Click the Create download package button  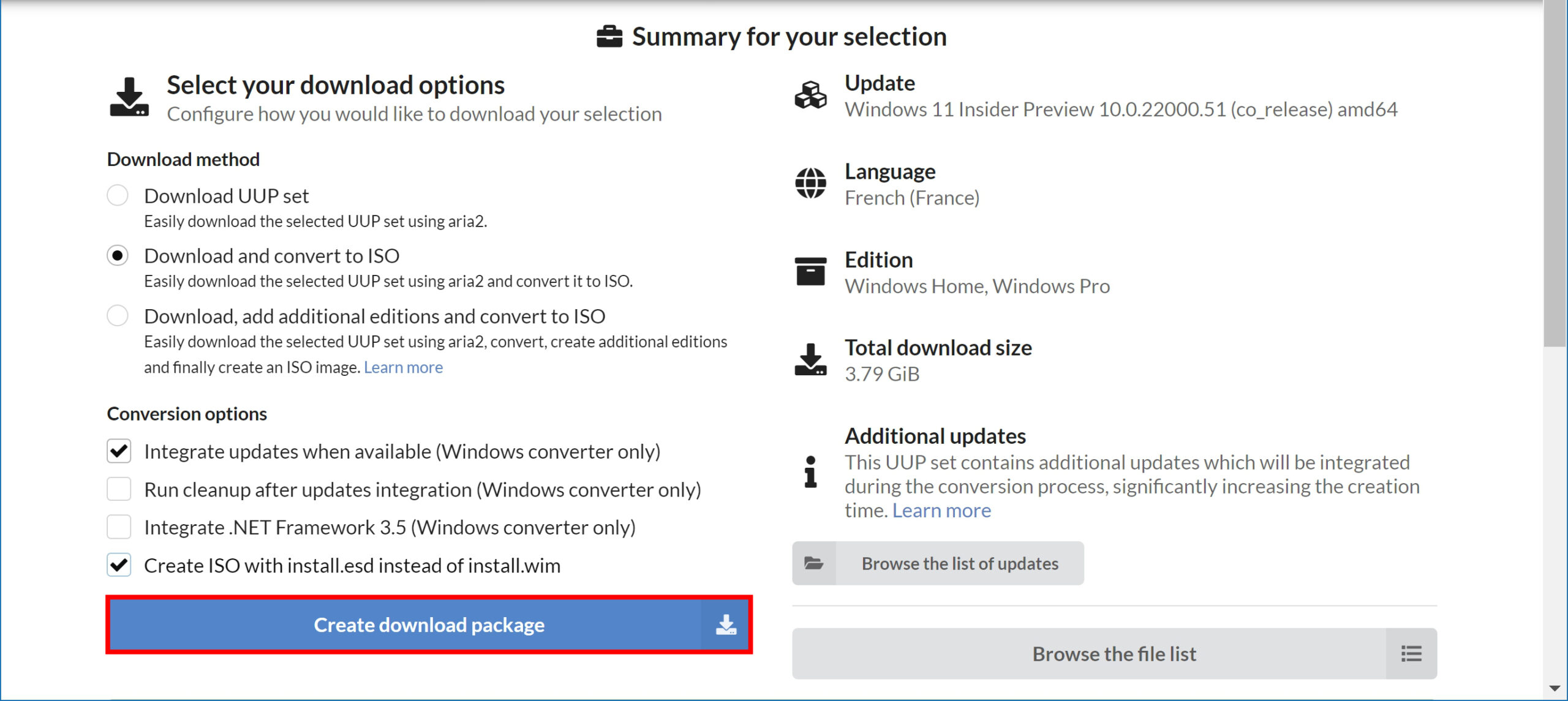pos(429,624)
